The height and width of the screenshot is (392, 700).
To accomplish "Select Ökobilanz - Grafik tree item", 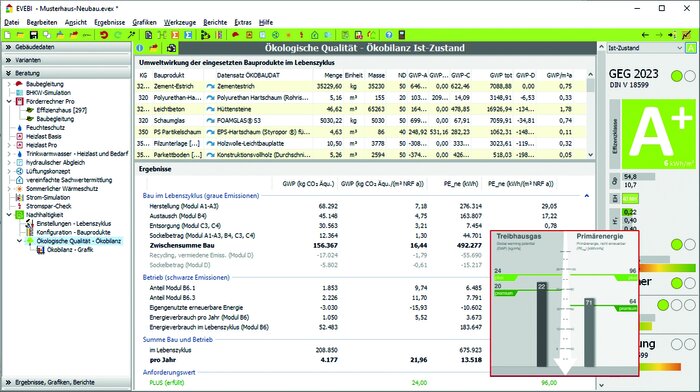I will point(70,250).
